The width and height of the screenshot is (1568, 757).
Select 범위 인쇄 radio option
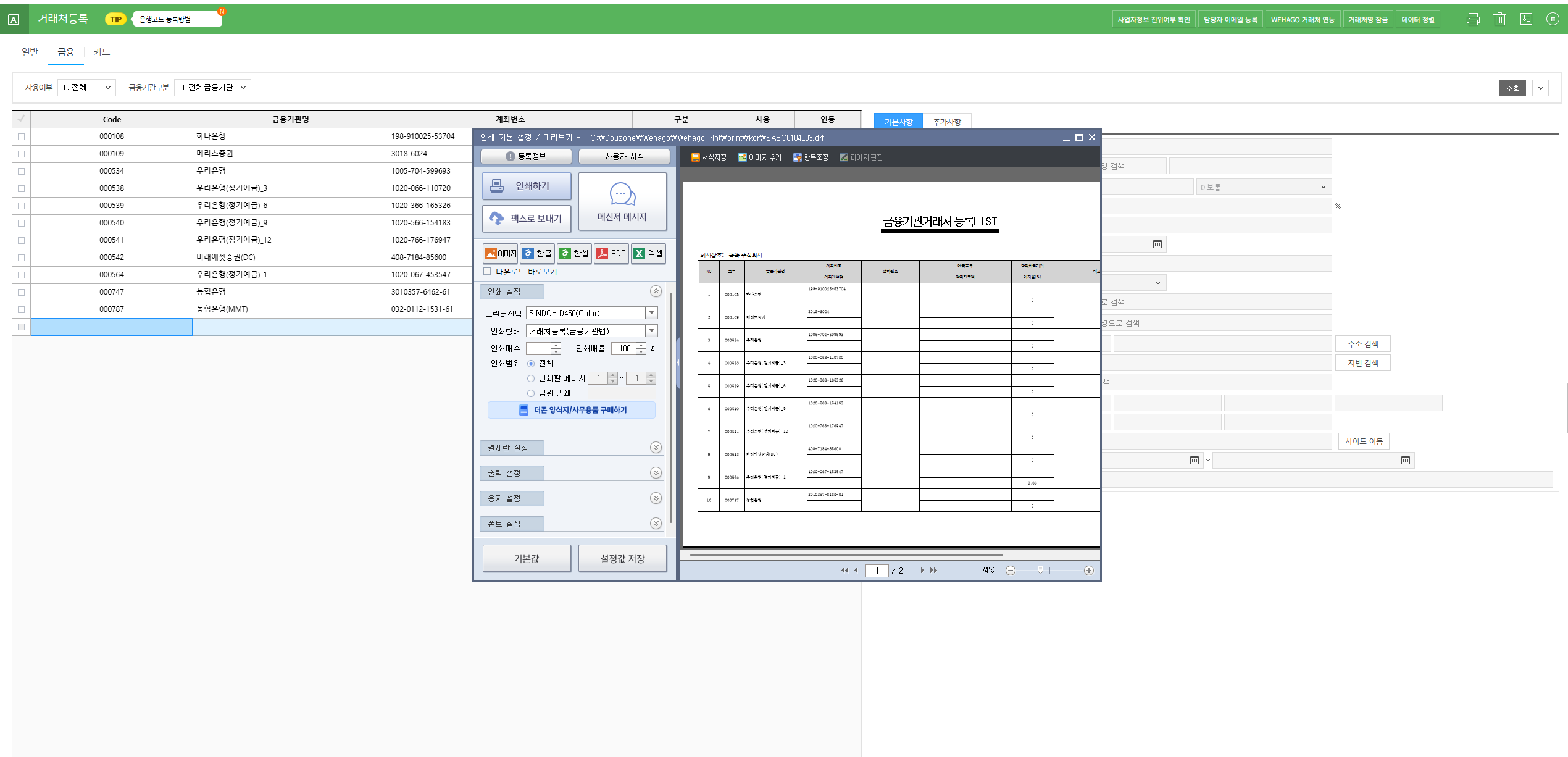pos(531,393)
